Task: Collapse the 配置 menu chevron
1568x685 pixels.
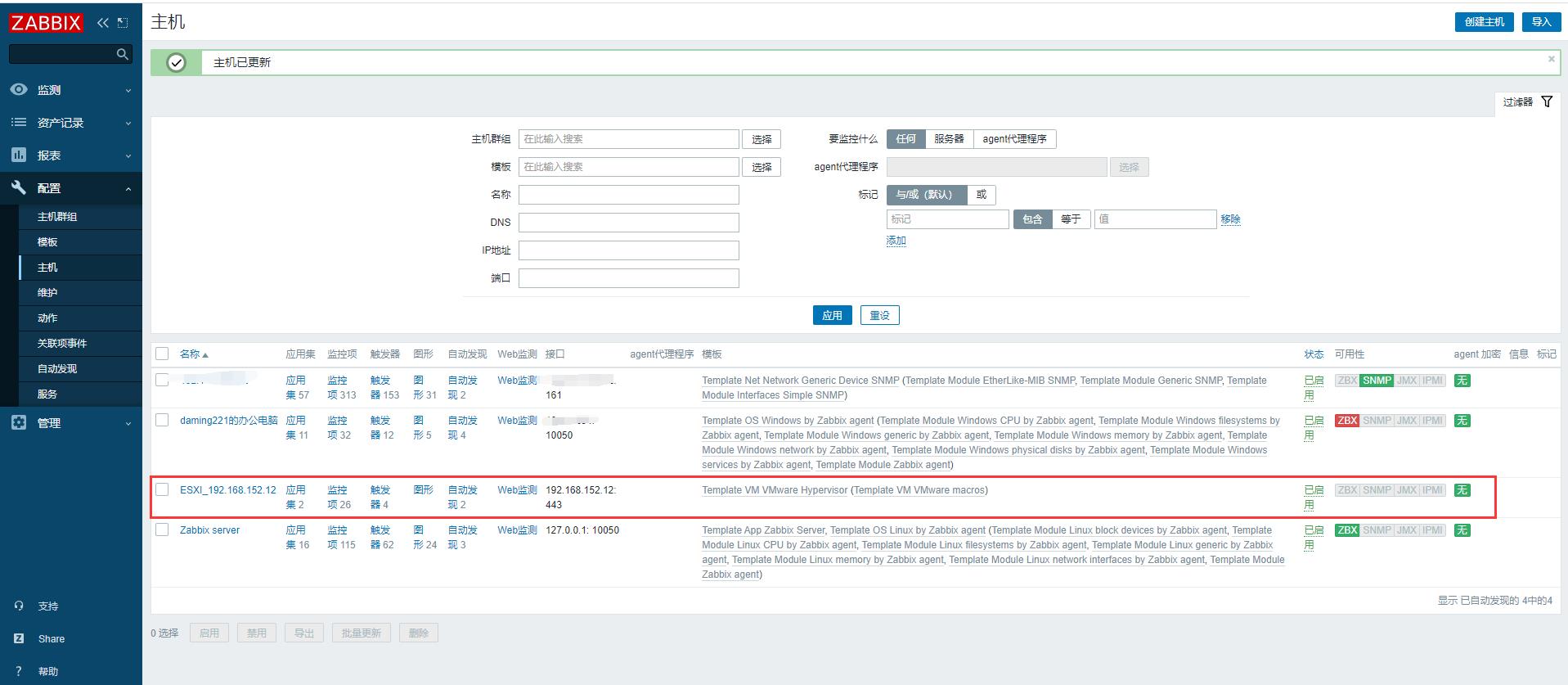Action: pos(128,189)
